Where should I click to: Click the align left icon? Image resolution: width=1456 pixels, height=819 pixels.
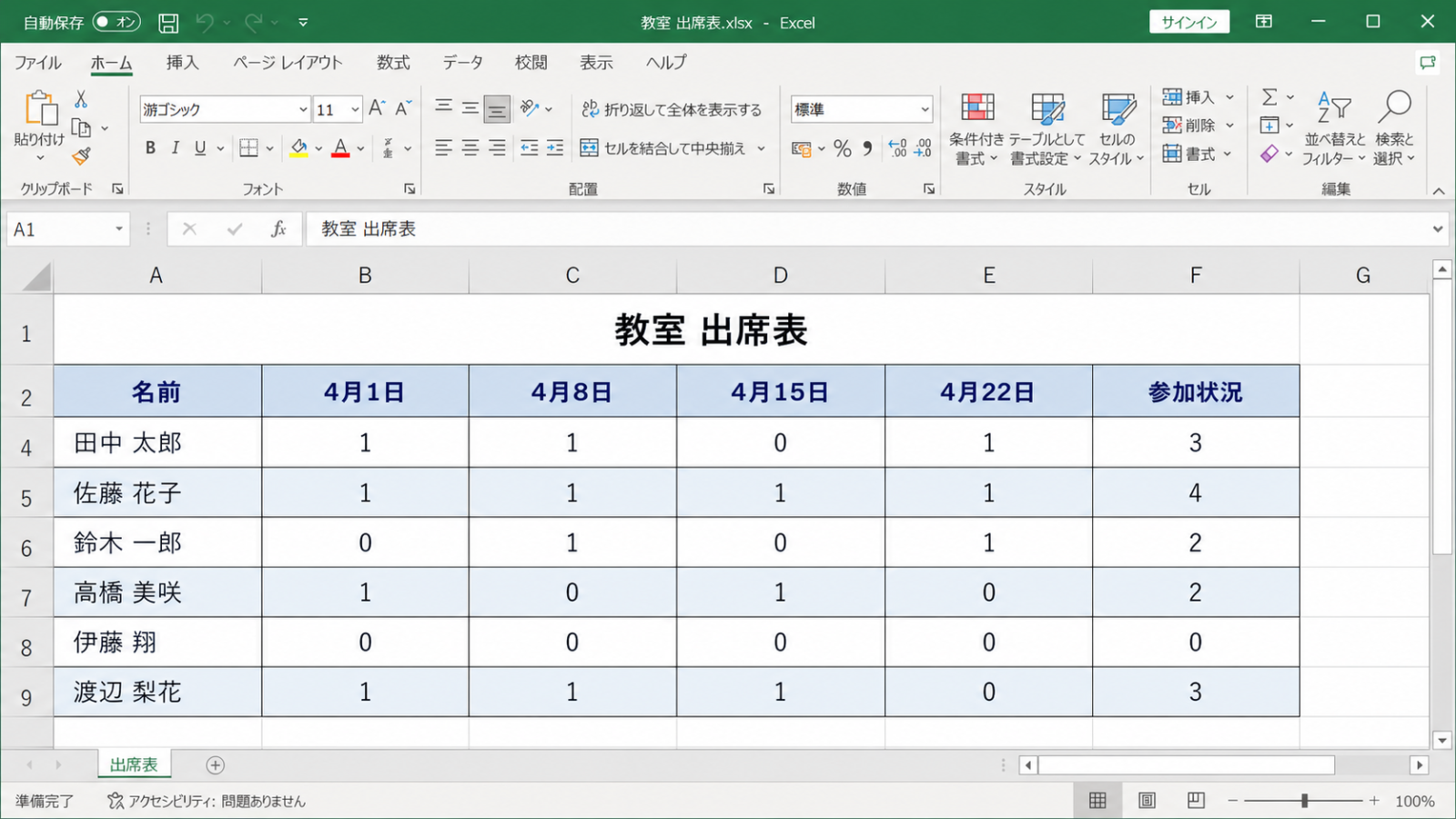coord(443,147)
